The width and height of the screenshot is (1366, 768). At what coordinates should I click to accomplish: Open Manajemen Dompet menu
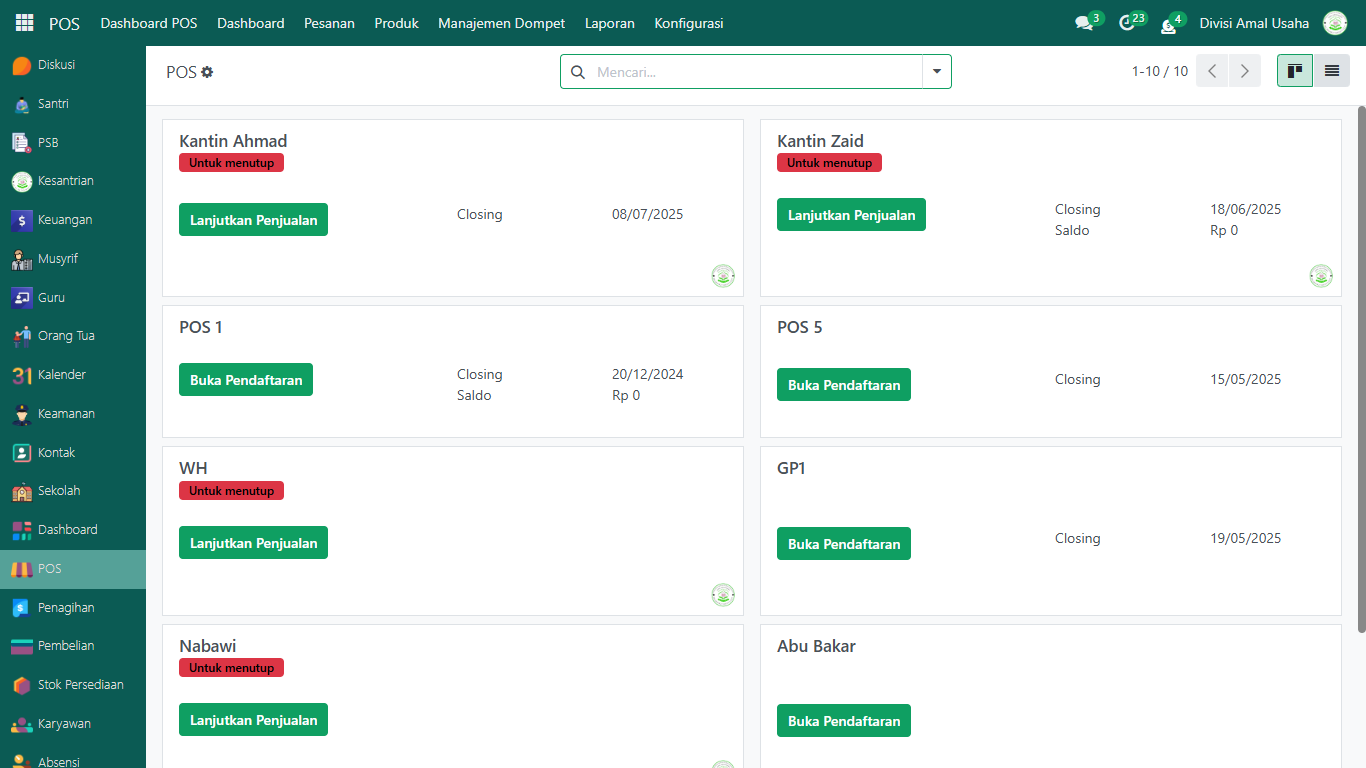(x=501, y=23)
